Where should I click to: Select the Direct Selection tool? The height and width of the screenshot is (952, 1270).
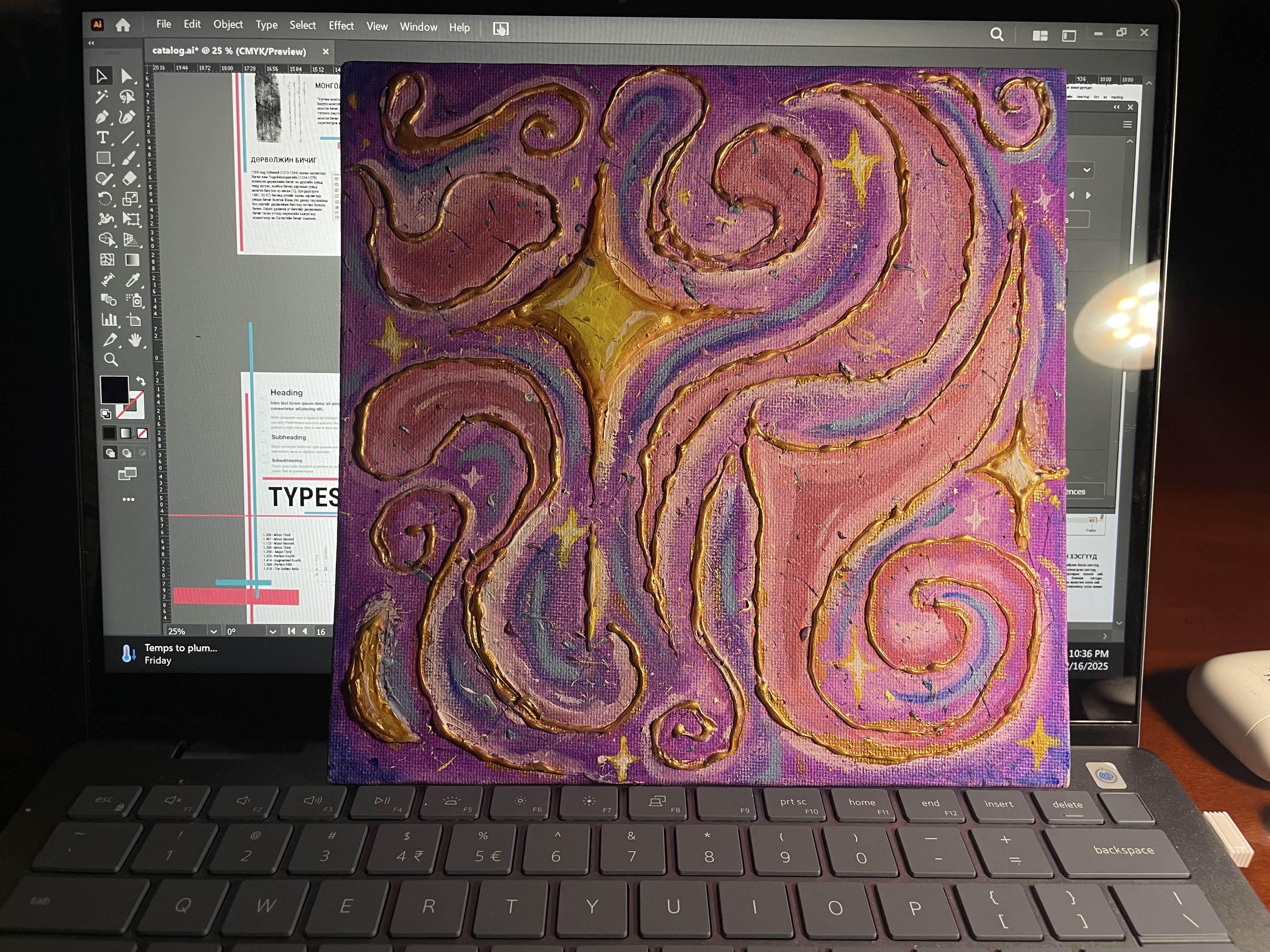pos(127,76)
